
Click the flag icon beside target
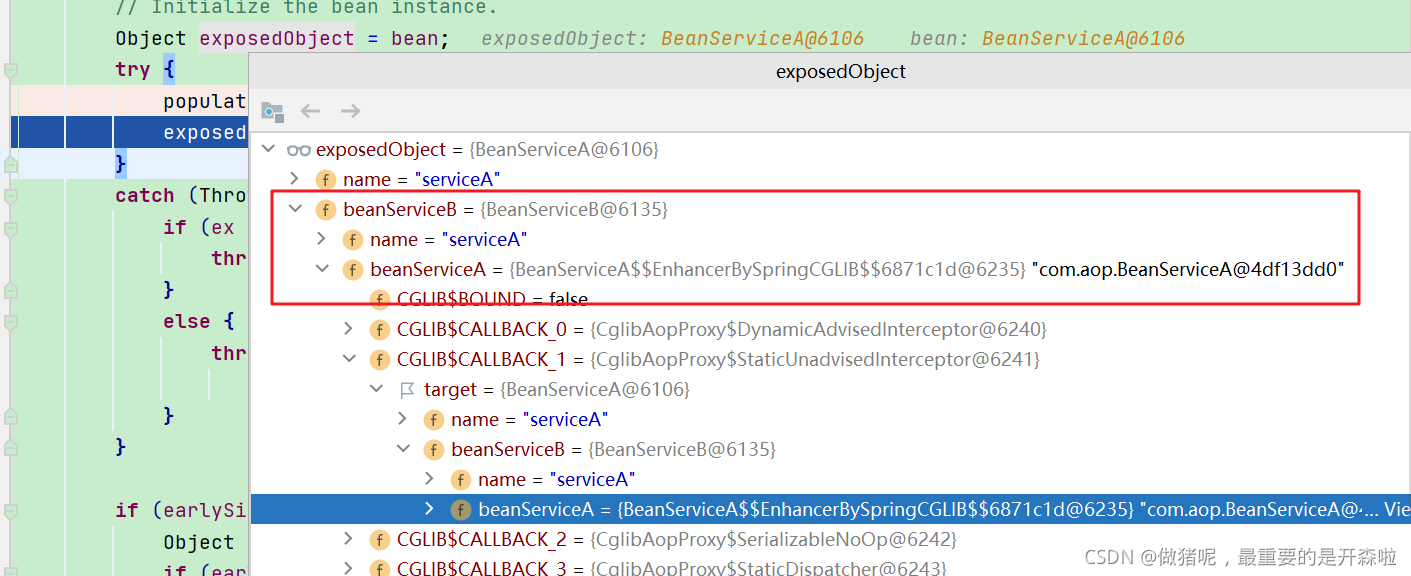(407, 389)
